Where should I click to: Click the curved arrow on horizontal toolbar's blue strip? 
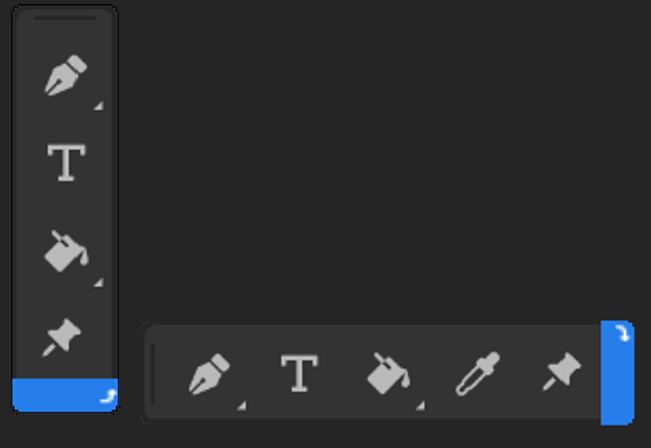coord(623,333)
